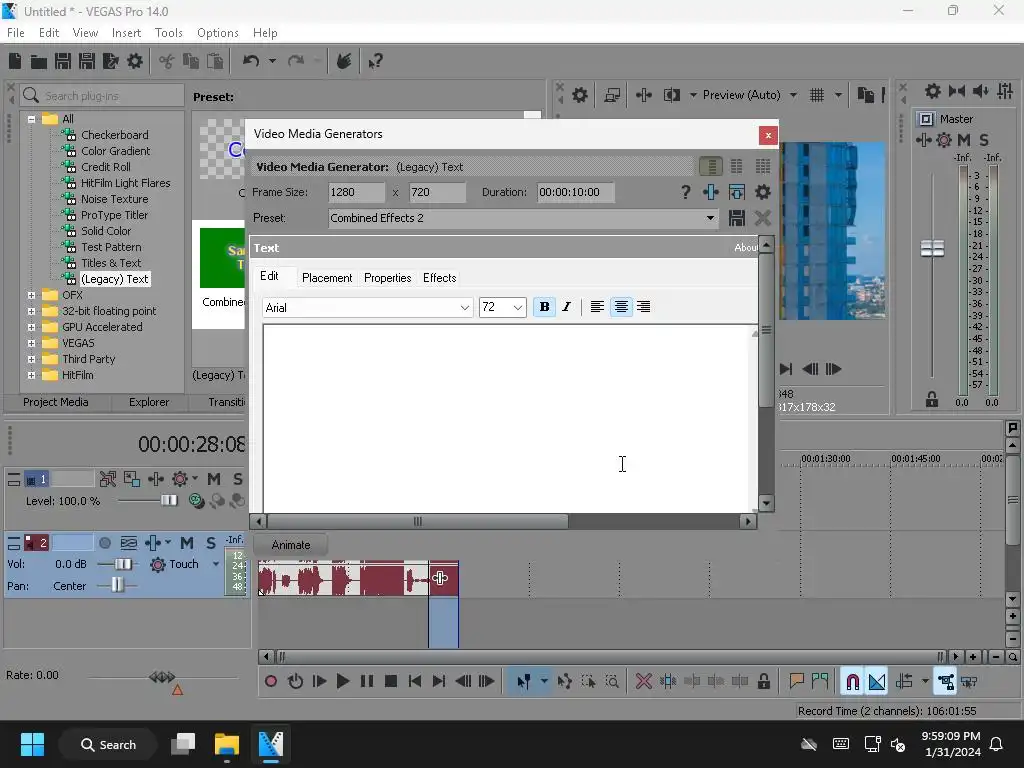Save preset with the disk icon
Image resolution: width=1024 pixels, height=768 pixels.
coord(737,218)
